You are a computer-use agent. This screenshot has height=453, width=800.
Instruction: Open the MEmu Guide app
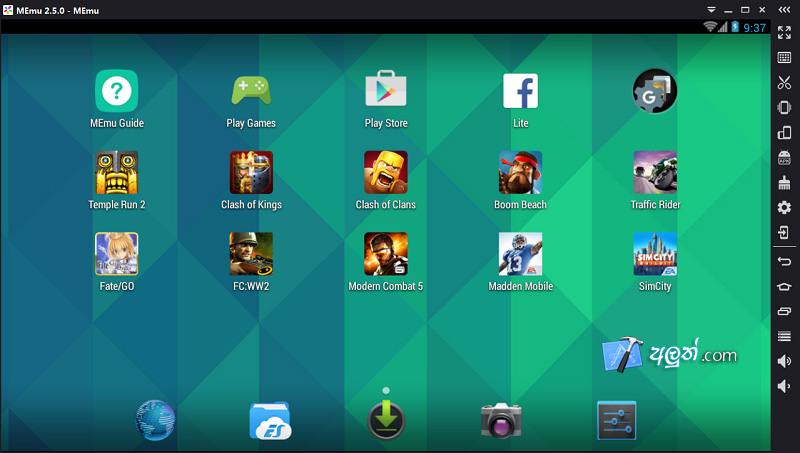(x=116, y=91)
